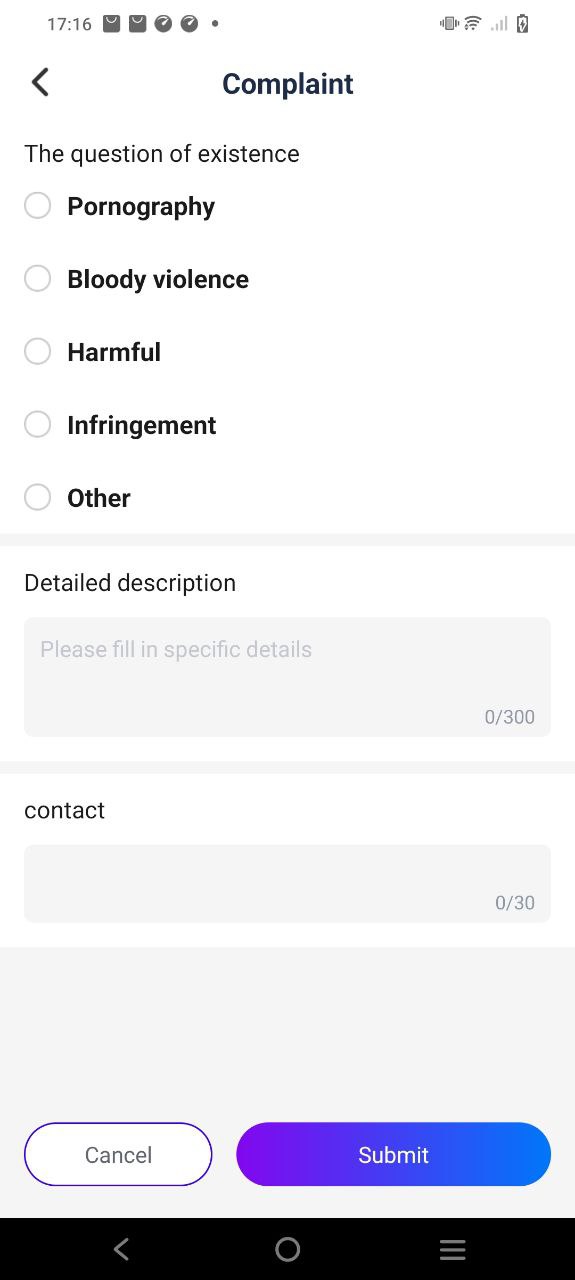Cancel the complaint form

click(x=118, y=1154)
